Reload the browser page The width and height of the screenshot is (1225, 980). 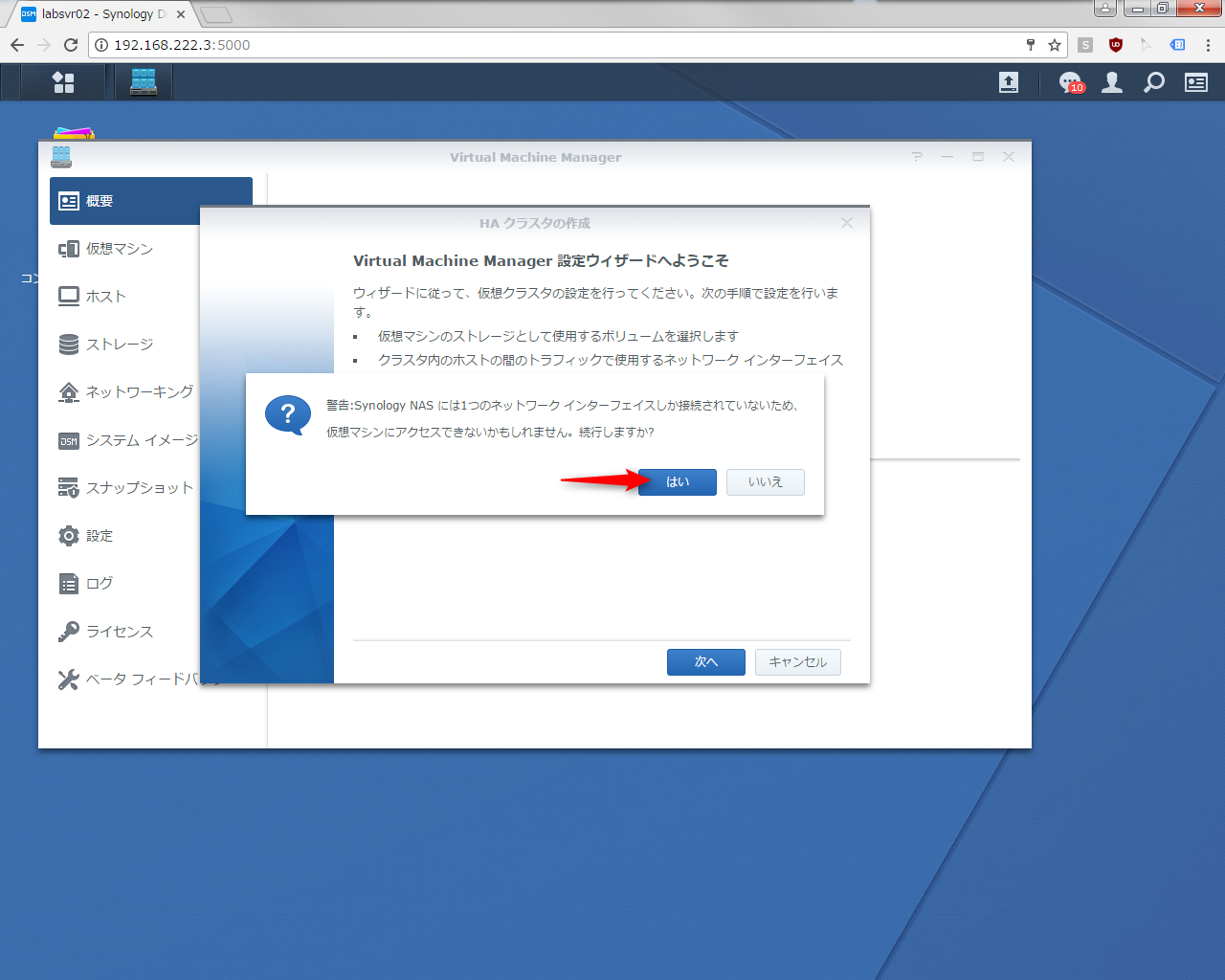[71, 45]
